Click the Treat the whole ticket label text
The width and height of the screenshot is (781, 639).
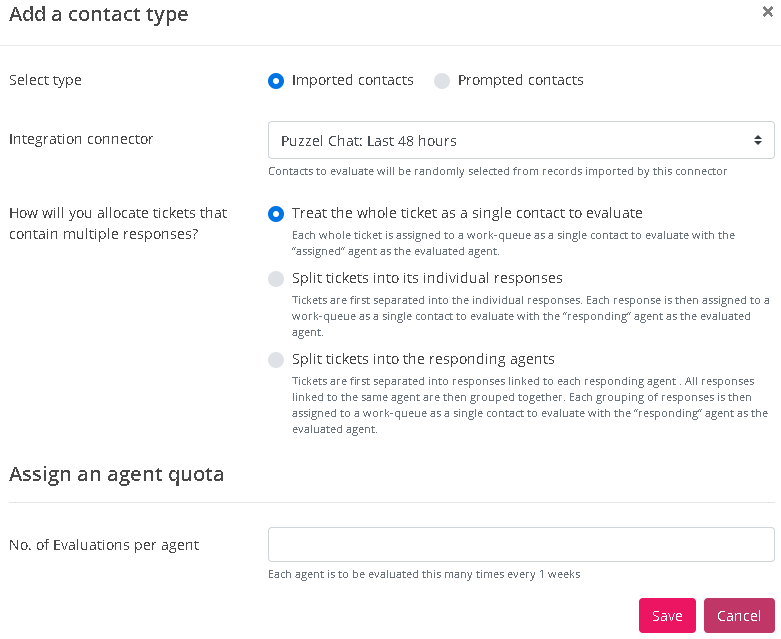467,213
